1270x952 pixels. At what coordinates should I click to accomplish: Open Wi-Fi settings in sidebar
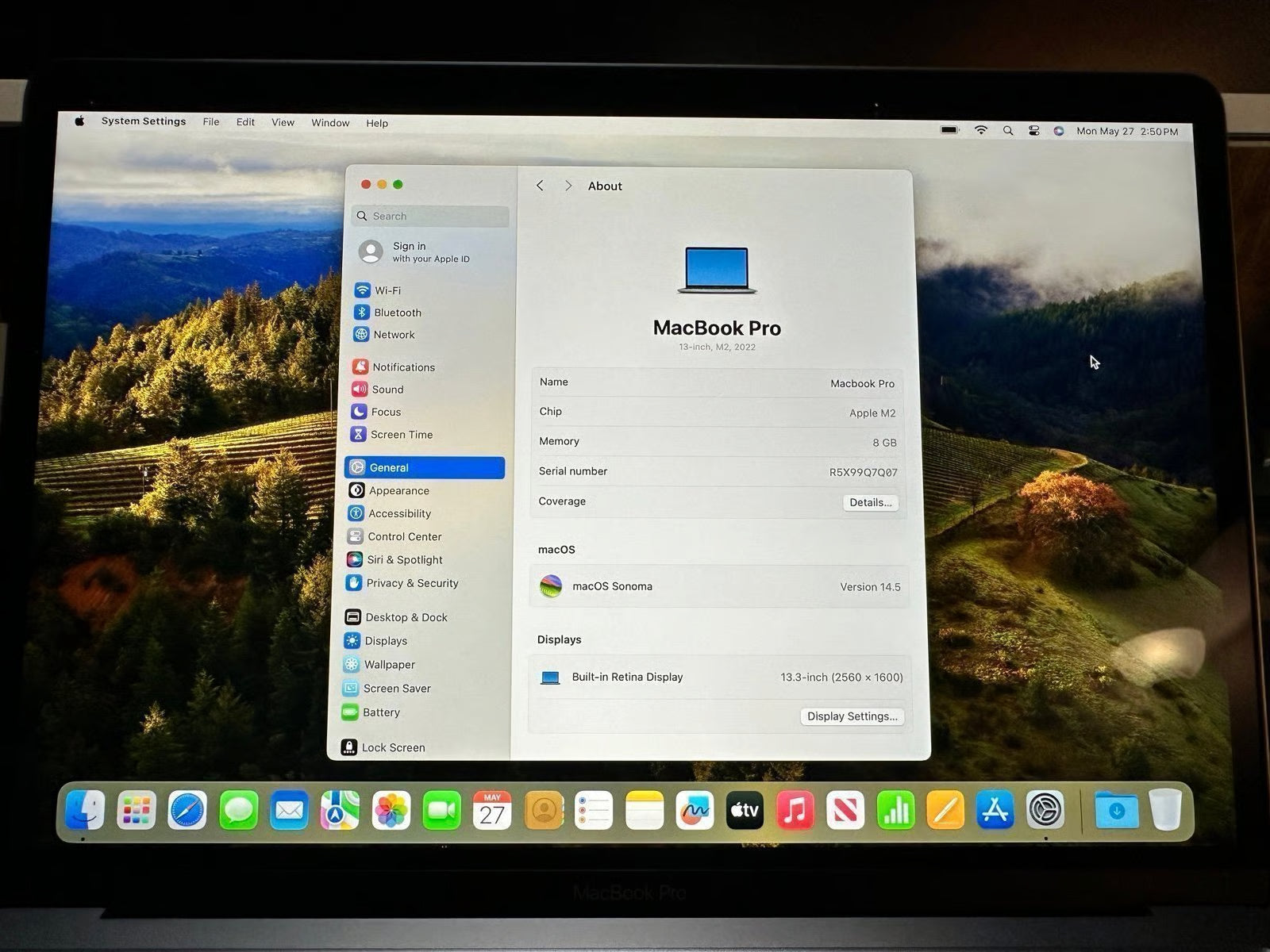click(x=387, y=290)
